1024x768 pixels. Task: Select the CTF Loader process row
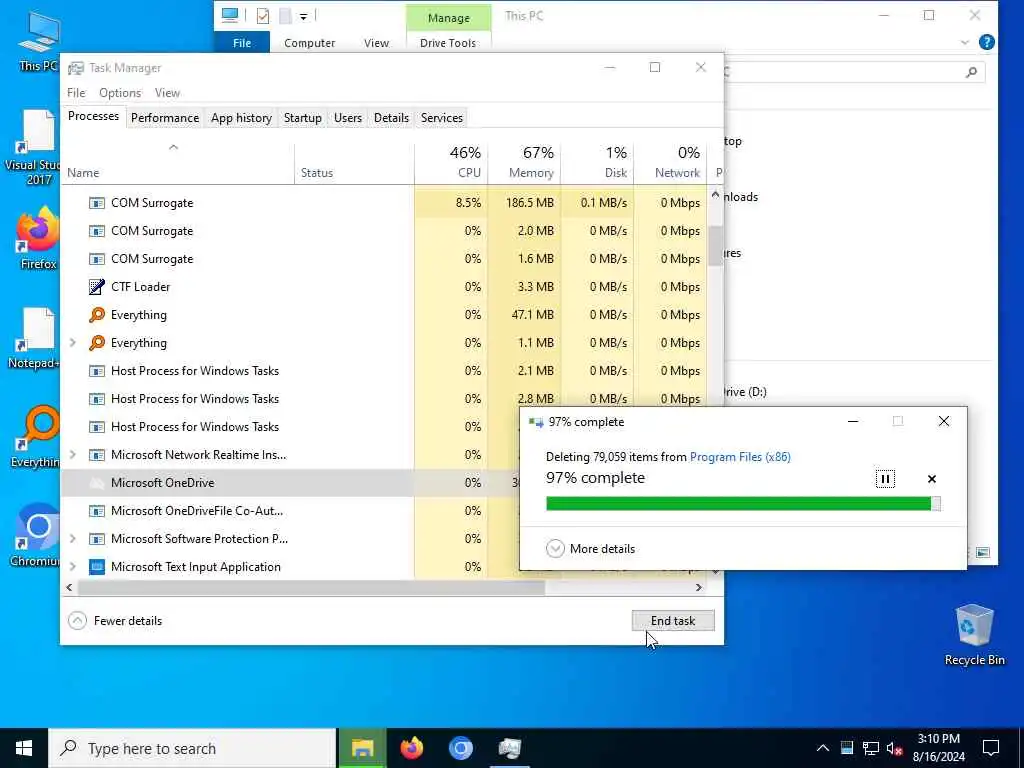click(x=384, y=287)
